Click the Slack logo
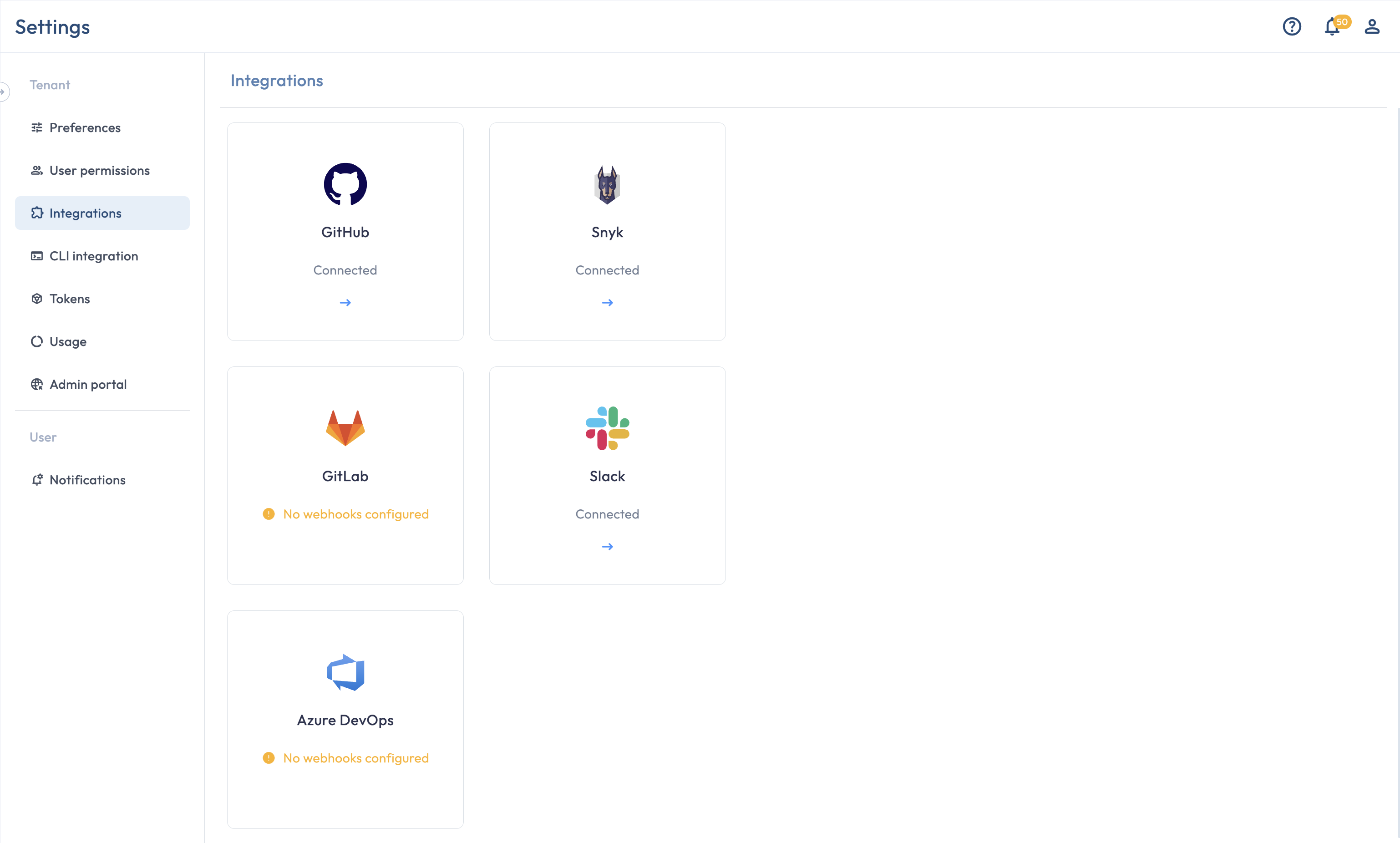The height and width of the screenshot is (843, 1400). (607, 428)
